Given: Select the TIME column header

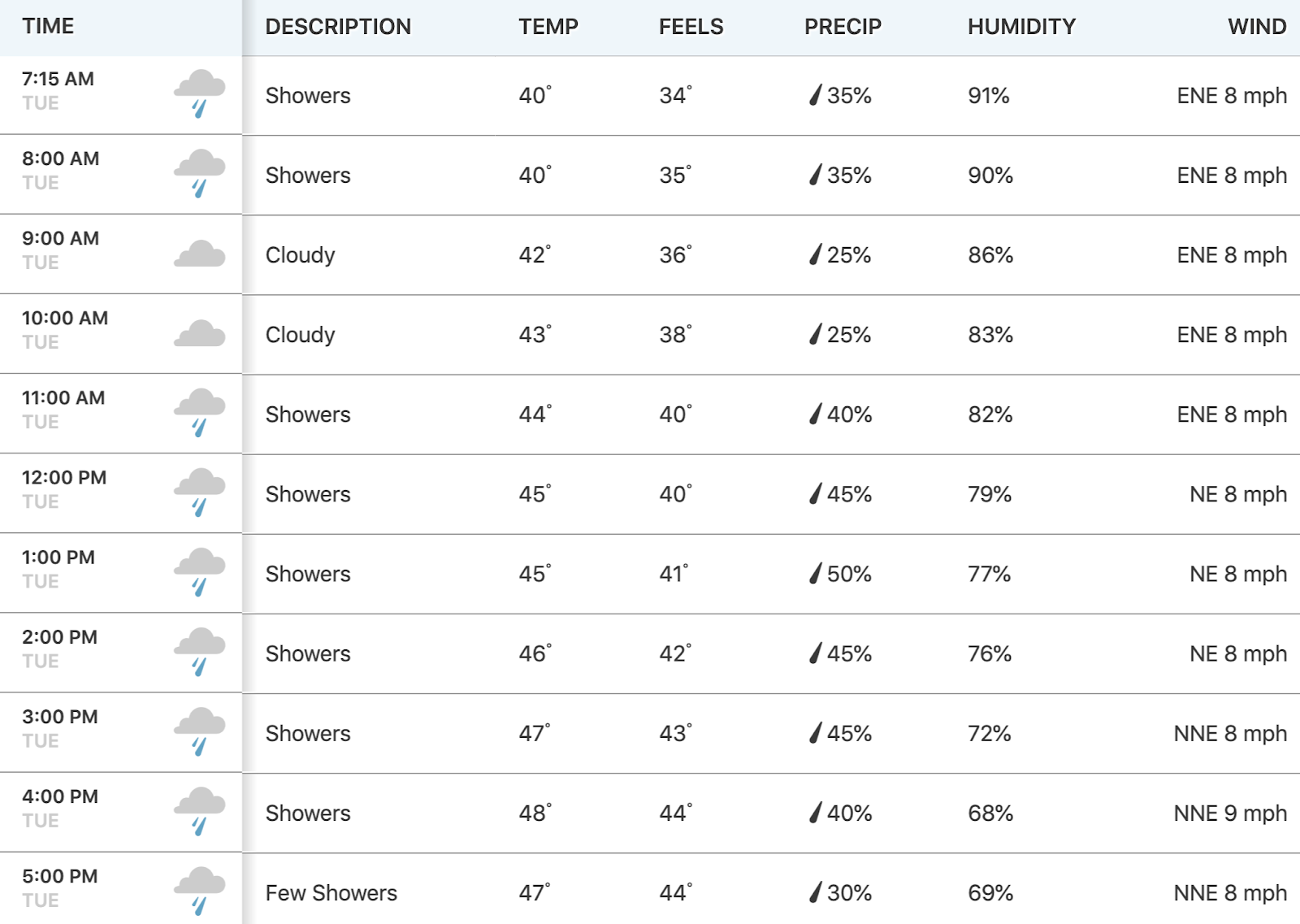Looking at the screenshot, I should click(48, 26).
